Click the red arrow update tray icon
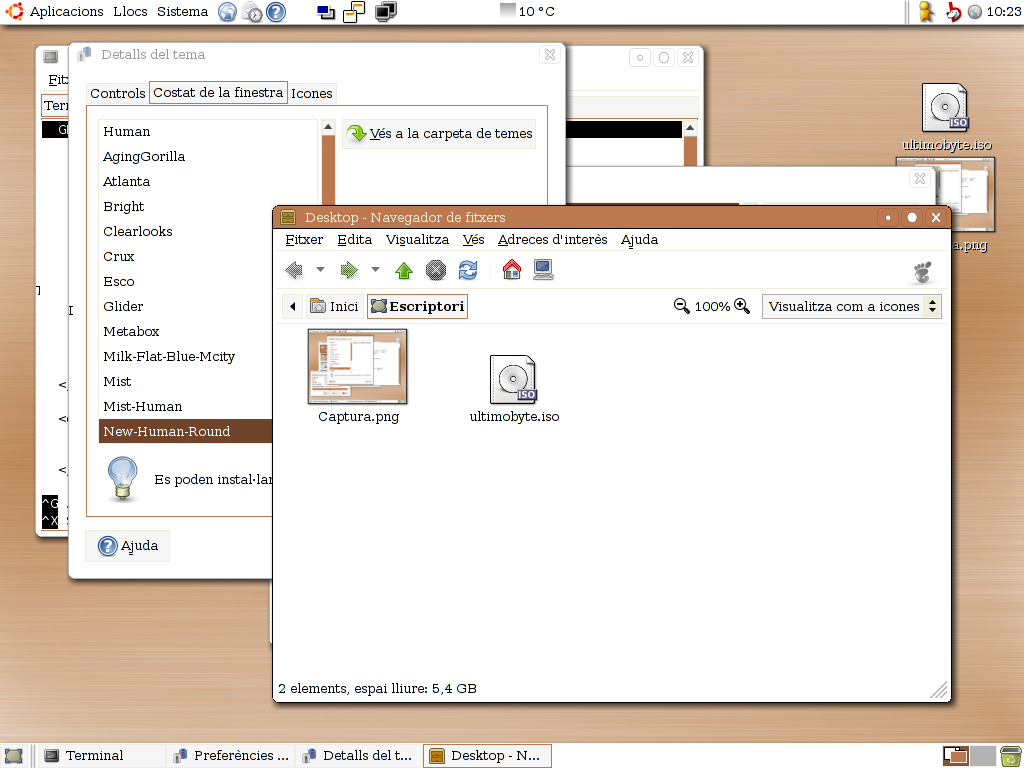Image resolution: width=1024 pixels, height=768 pixels. (953, 12)
